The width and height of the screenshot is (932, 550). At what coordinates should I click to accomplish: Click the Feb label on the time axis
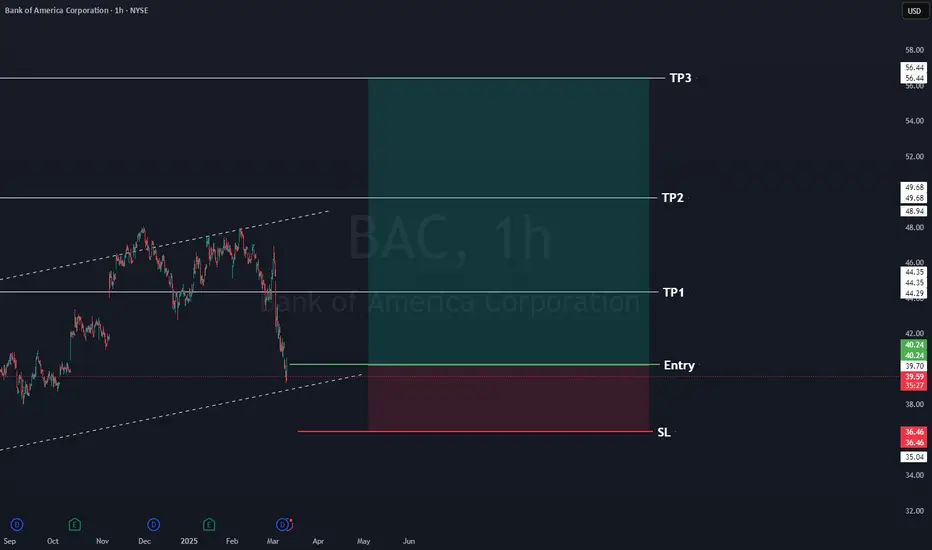pos(232,541)
